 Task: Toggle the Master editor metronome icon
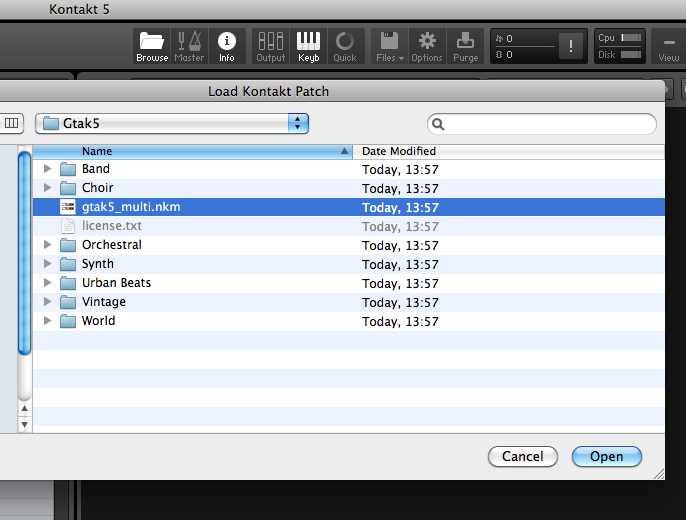click(x=189, y=46)
